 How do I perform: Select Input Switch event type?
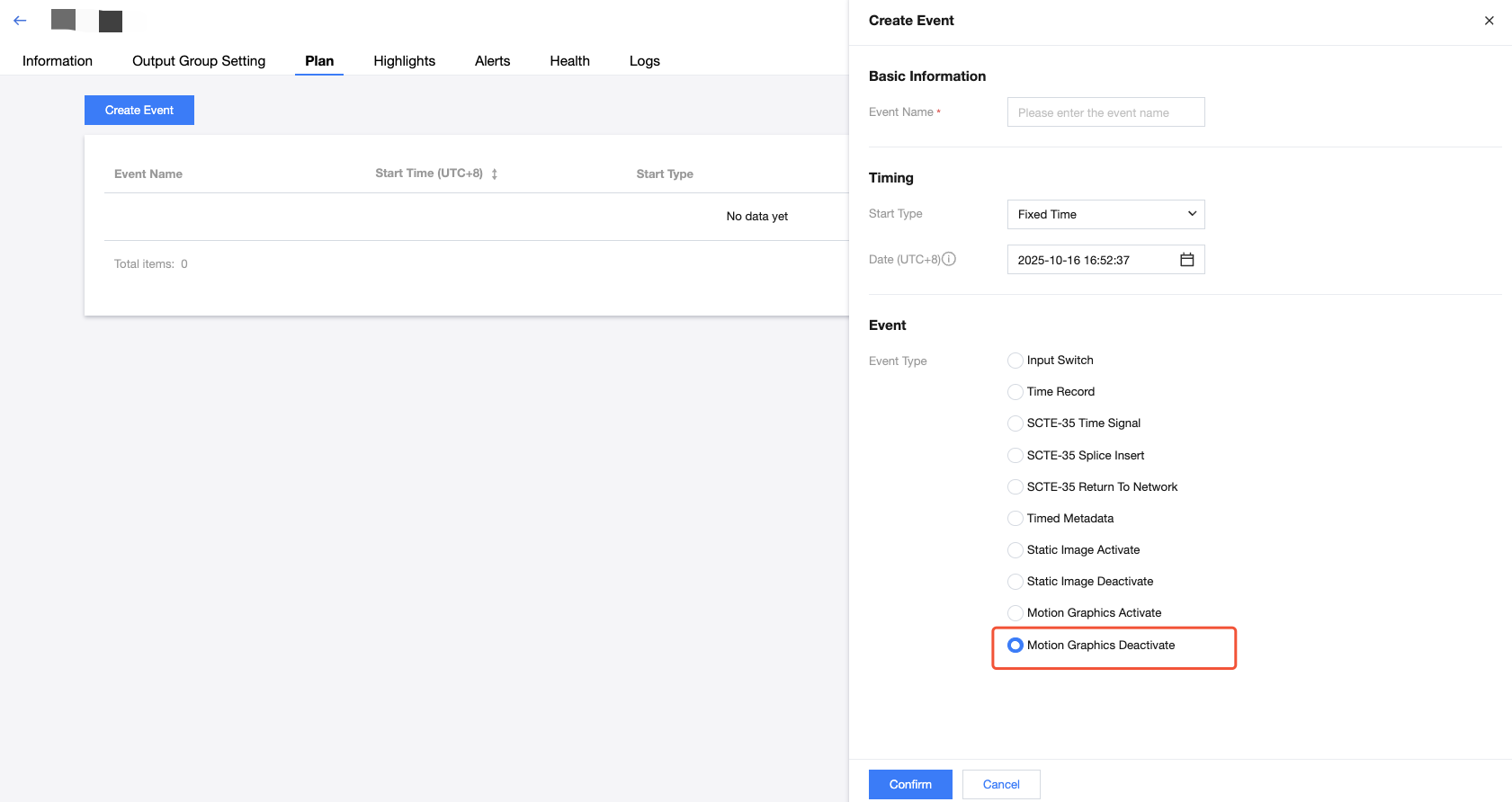tap(1015, 361)
